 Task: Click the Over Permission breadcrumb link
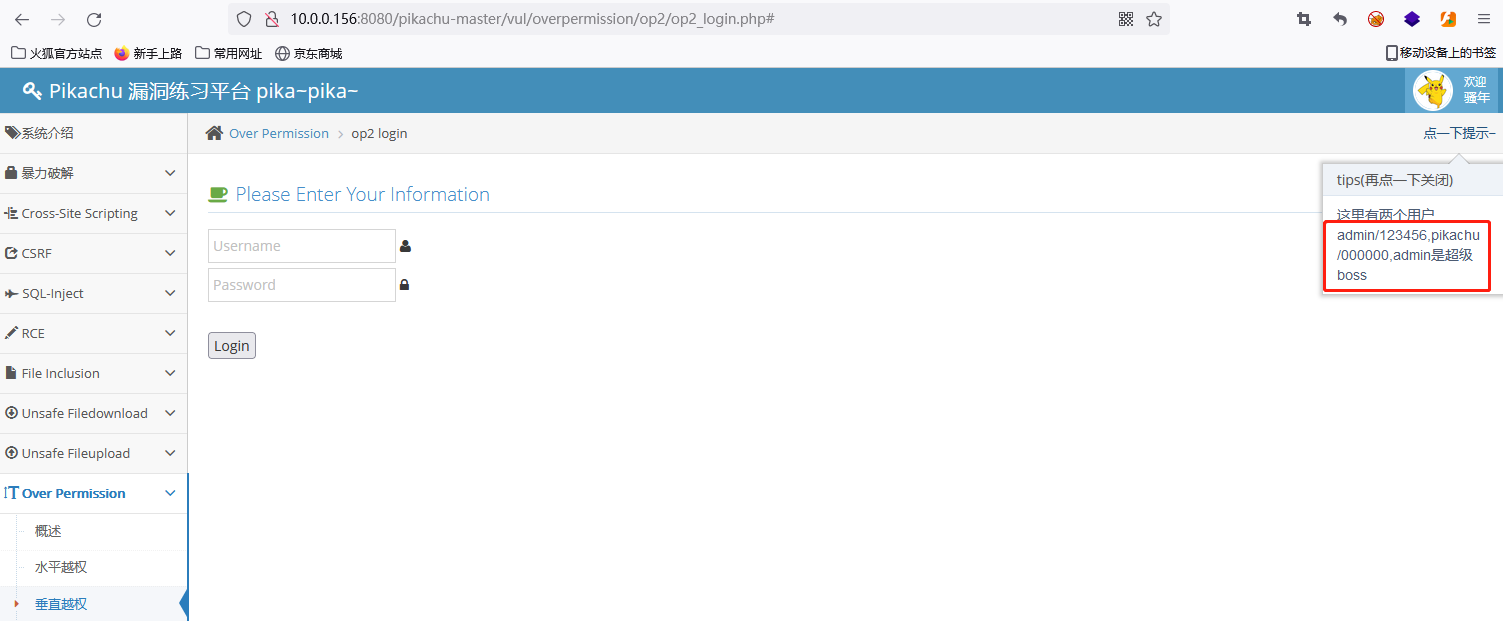click(279, 133)
